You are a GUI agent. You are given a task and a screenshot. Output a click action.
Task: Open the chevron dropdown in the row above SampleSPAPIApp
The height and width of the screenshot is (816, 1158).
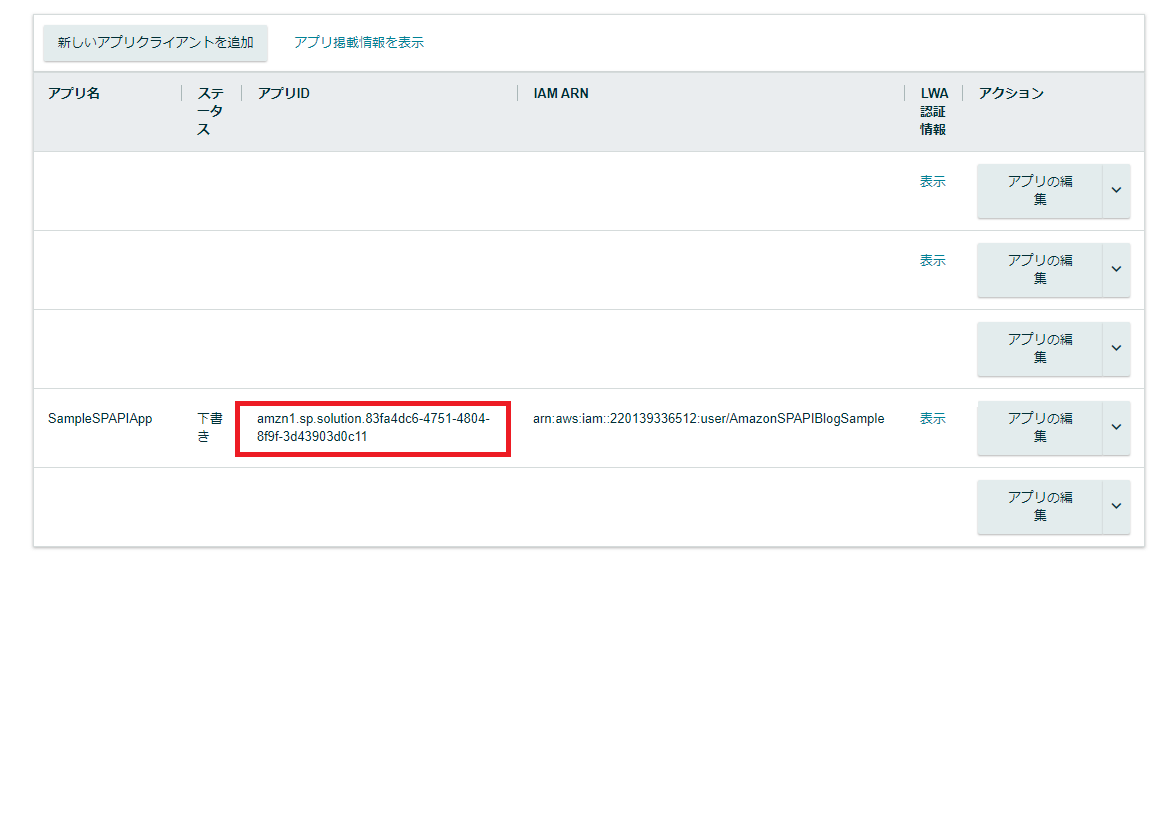click(1116, 349)
